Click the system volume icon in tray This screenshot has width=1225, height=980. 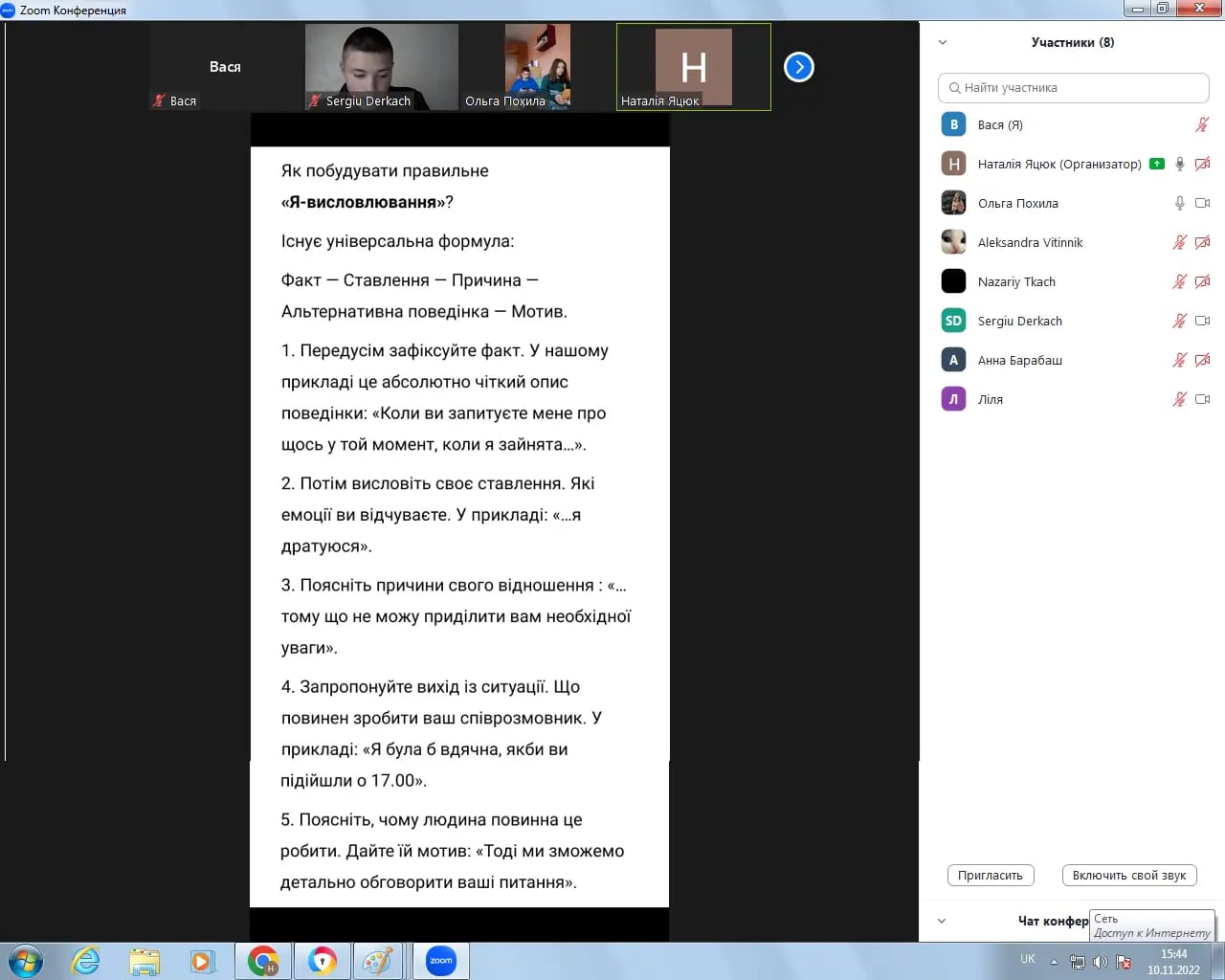[x=1100, y=962]
